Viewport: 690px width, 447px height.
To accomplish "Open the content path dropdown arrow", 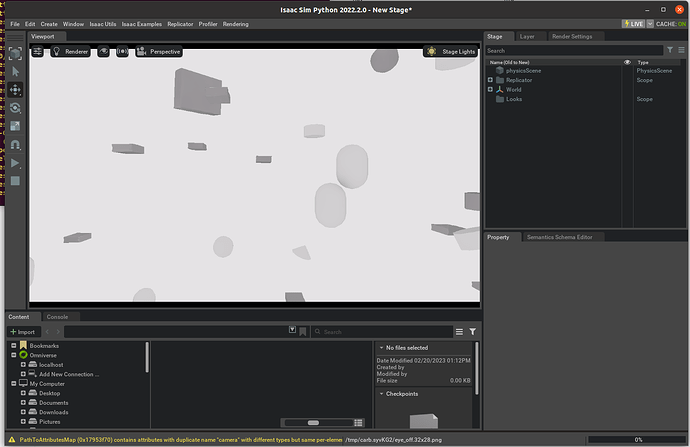I will pyautogui.click(x=292, y=330).
